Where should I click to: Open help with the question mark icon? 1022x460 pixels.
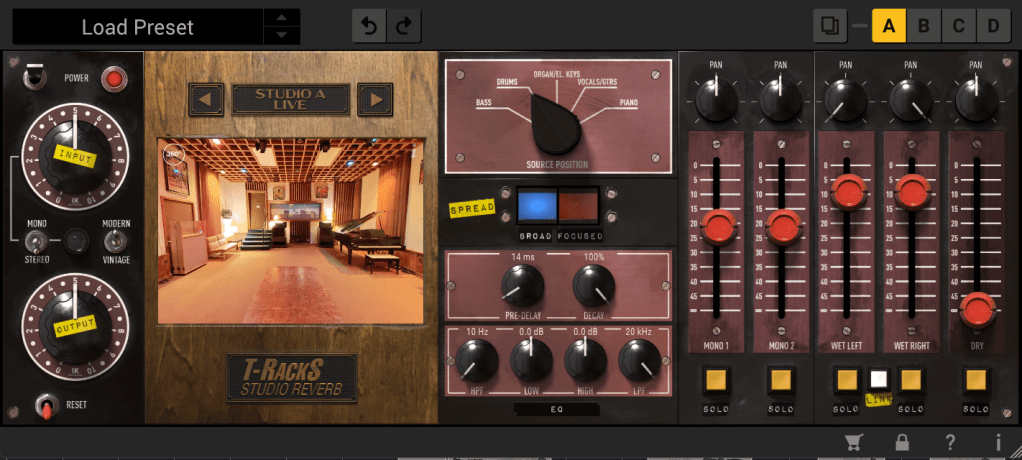click(x=951, y=442)
